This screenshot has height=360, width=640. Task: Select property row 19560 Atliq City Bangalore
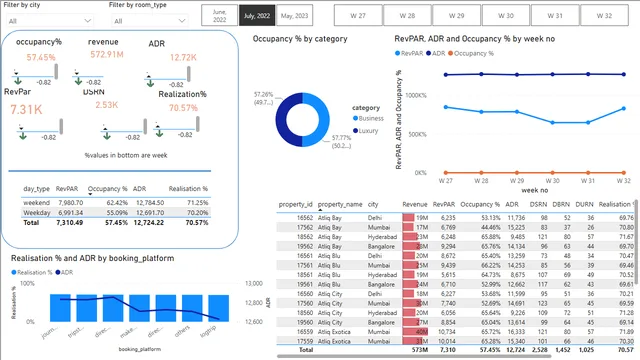click(x=455, y=322)
